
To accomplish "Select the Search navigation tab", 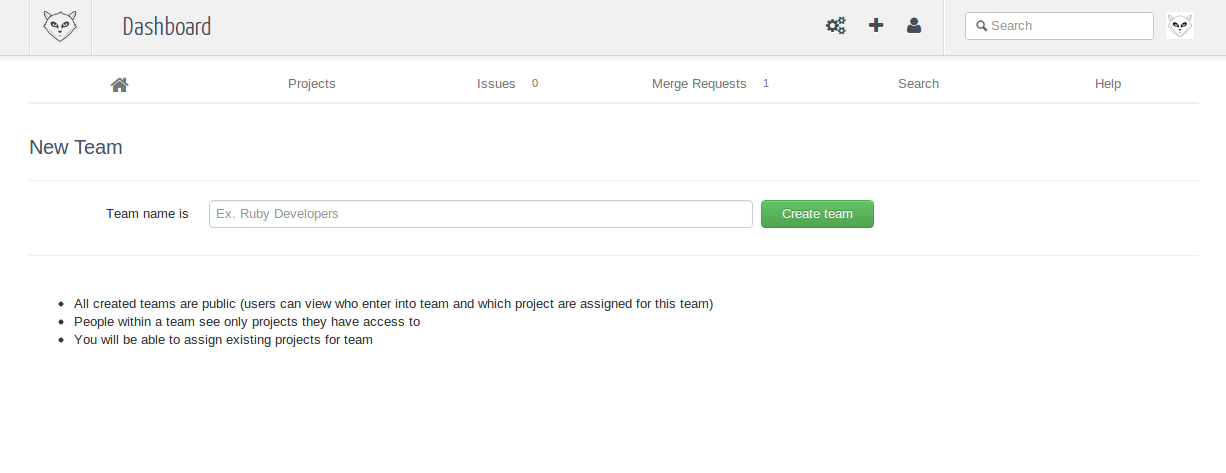I will click(918, 84).
